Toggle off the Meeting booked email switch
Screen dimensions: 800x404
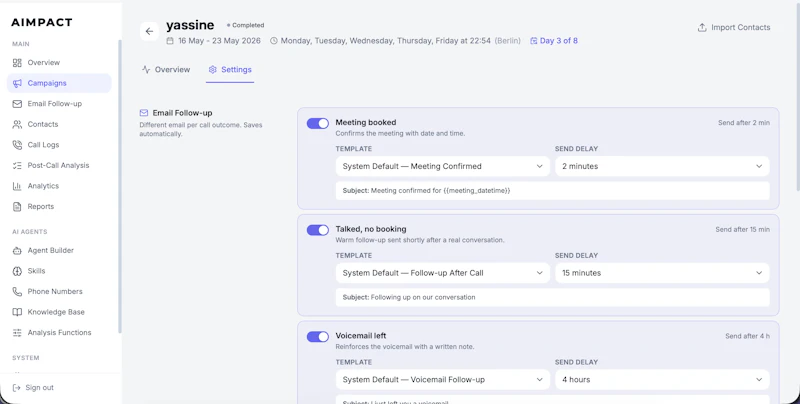tap(317, 123)
